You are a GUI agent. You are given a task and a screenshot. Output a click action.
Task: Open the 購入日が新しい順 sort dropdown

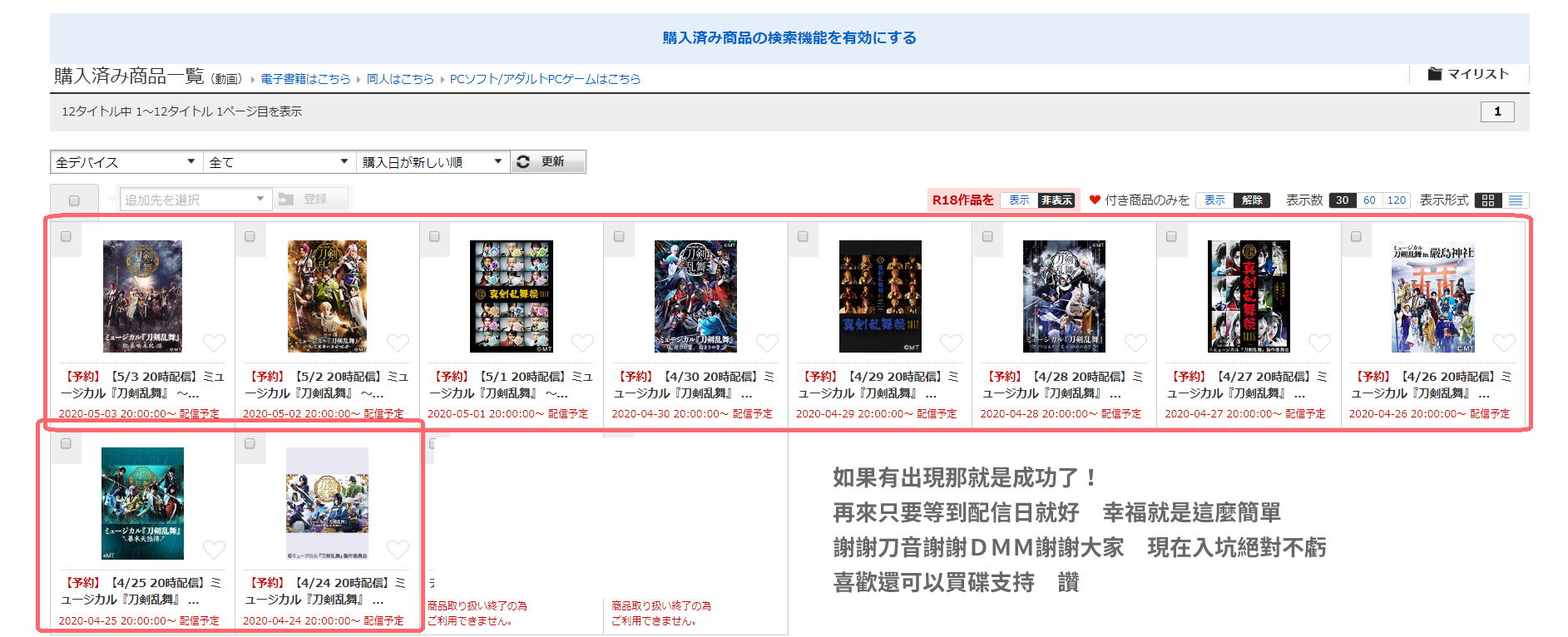point(432,162)
